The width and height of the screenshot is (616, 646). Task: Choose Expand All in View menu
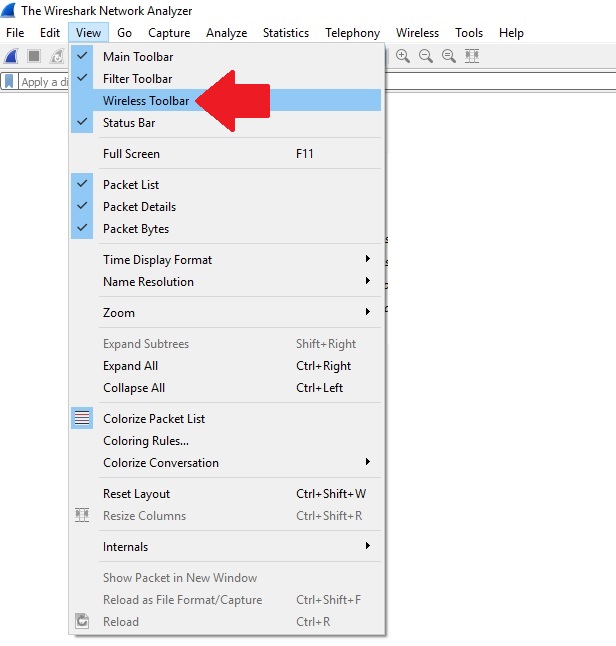225,365
